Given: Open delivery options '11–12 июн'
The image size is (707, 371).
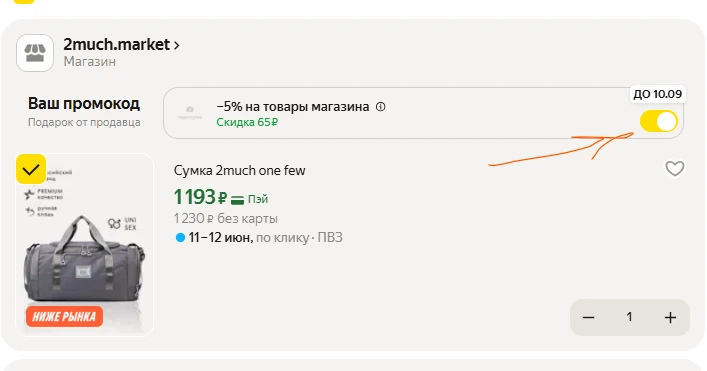Looking at the screenshot, I should [220, 238].
